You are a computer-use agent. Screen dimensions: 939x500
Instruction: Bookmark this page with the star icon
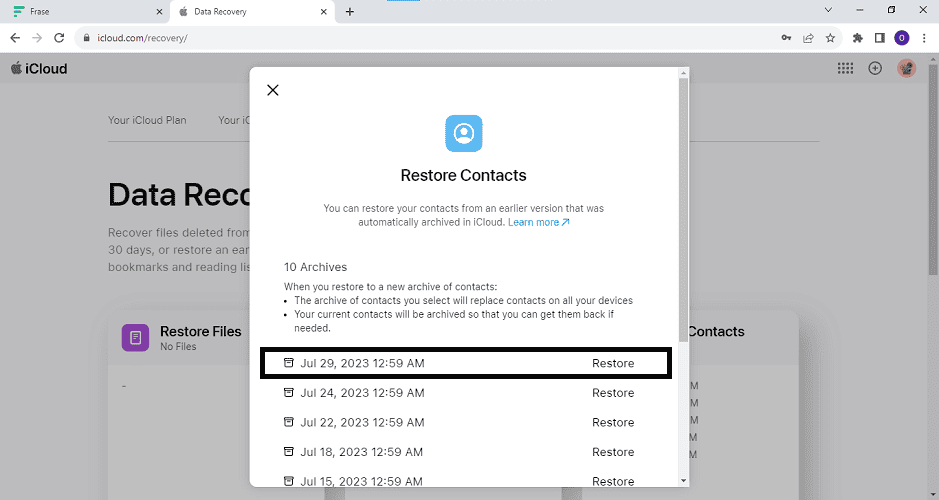pos(830,38)
